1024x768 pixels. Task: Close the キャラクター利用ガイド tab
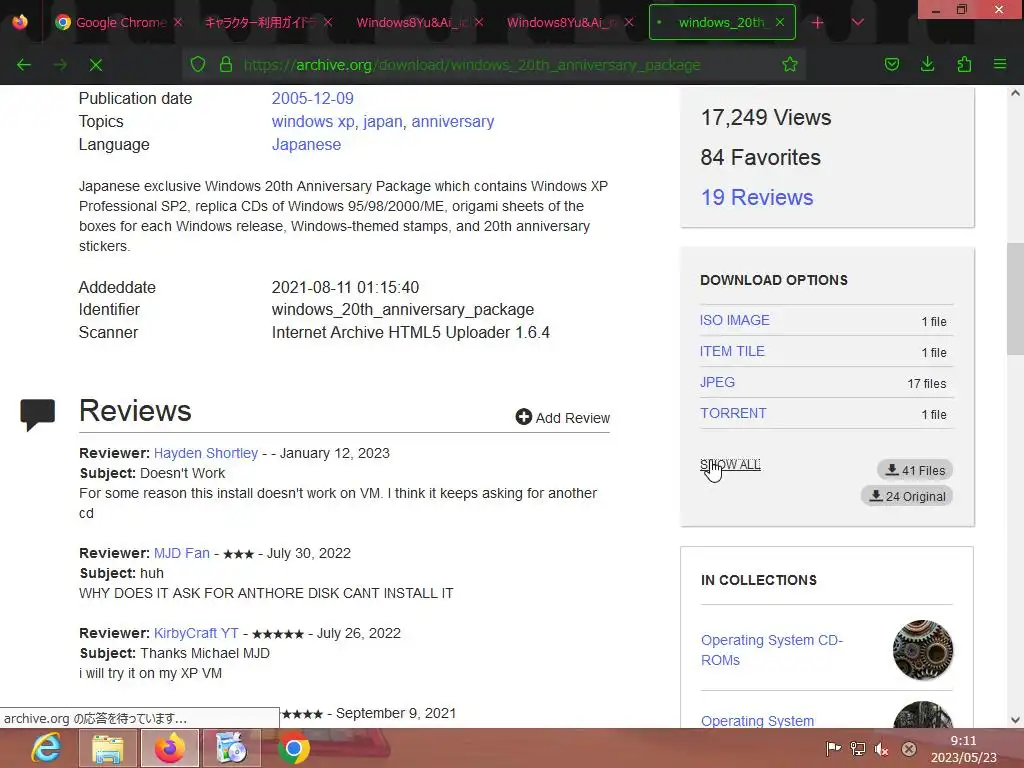tap(328, 22)
